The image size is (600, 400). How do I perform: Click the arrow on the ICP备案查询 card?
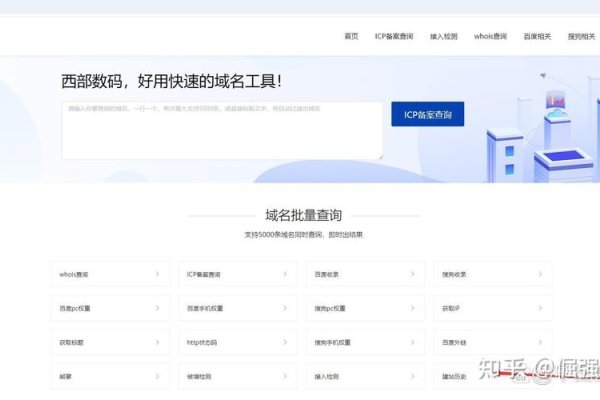click(284, 274)
